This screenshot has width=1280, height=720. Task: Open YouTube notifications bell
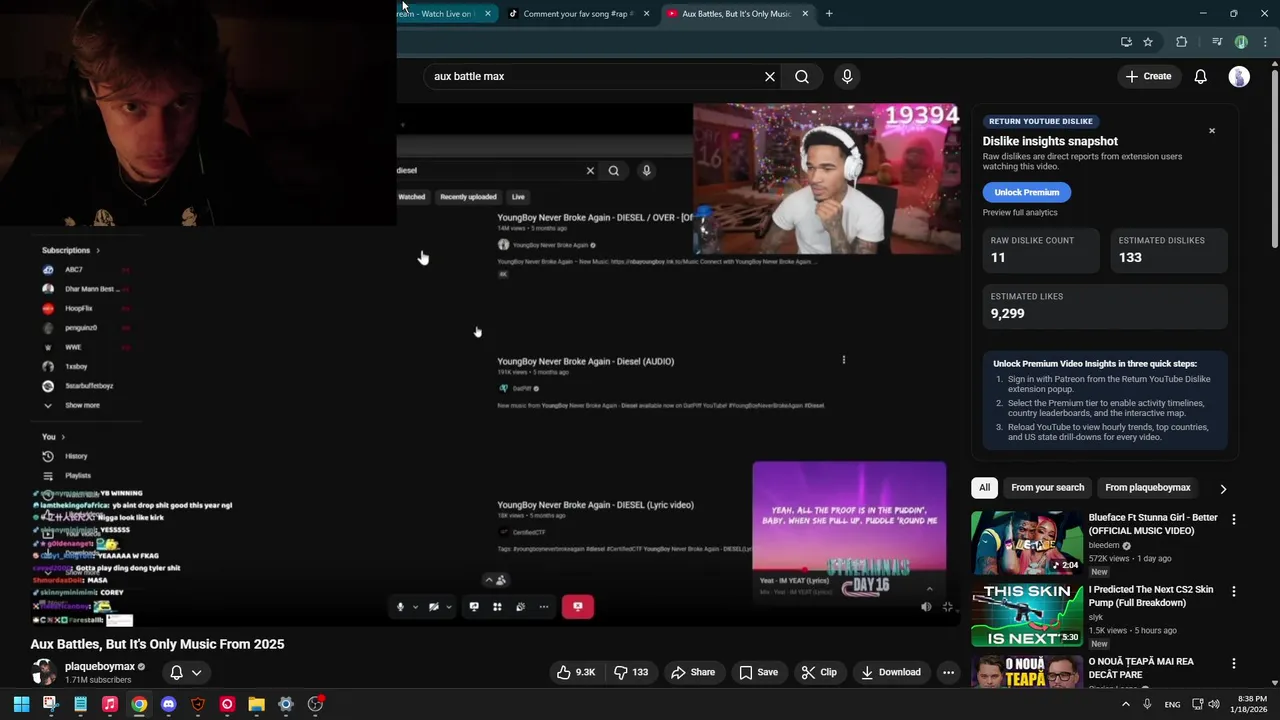pos(1201,76)
